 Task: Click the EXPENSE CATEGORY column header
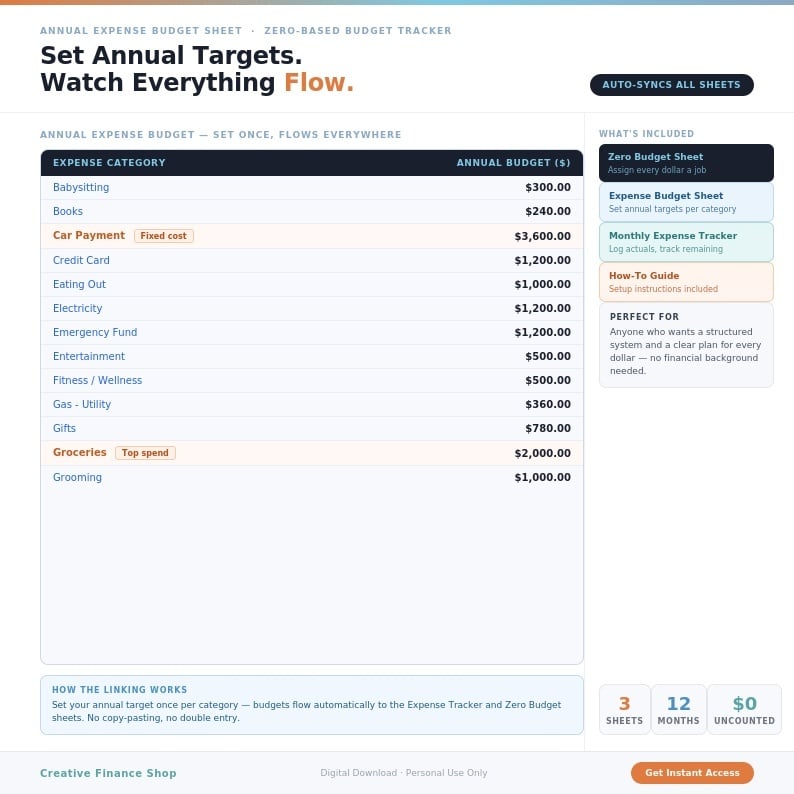coord(109,163)
